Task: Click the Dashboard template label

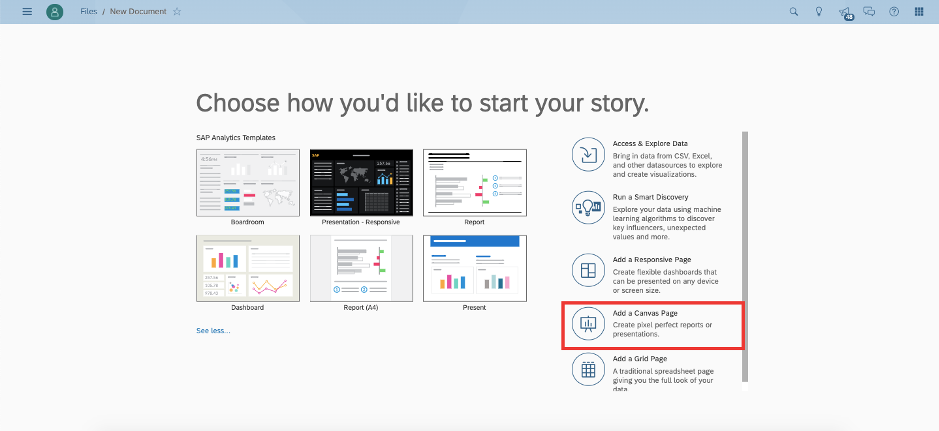Action: (x=247, y=308)
